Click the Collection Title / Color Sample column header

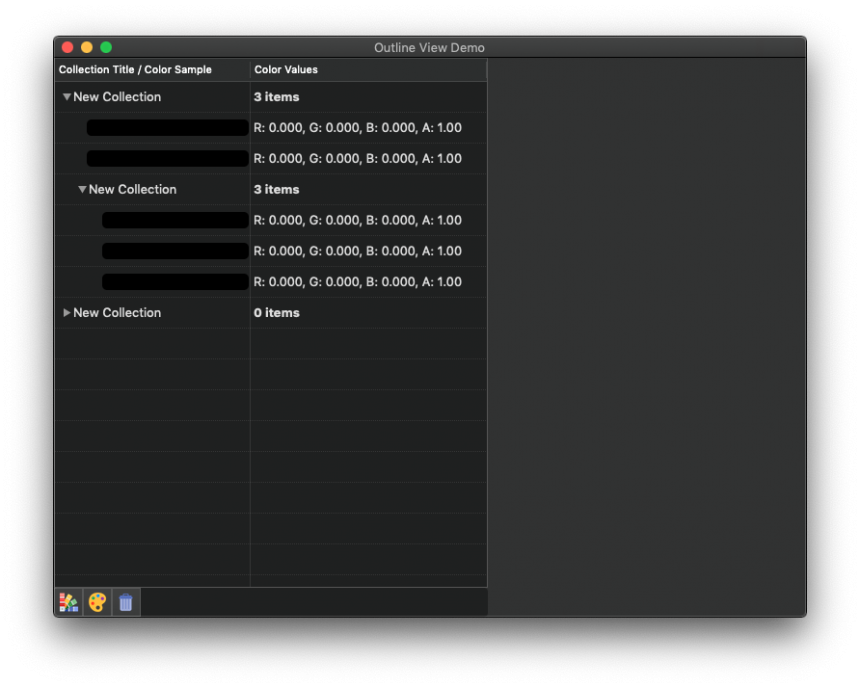(135, 69)
